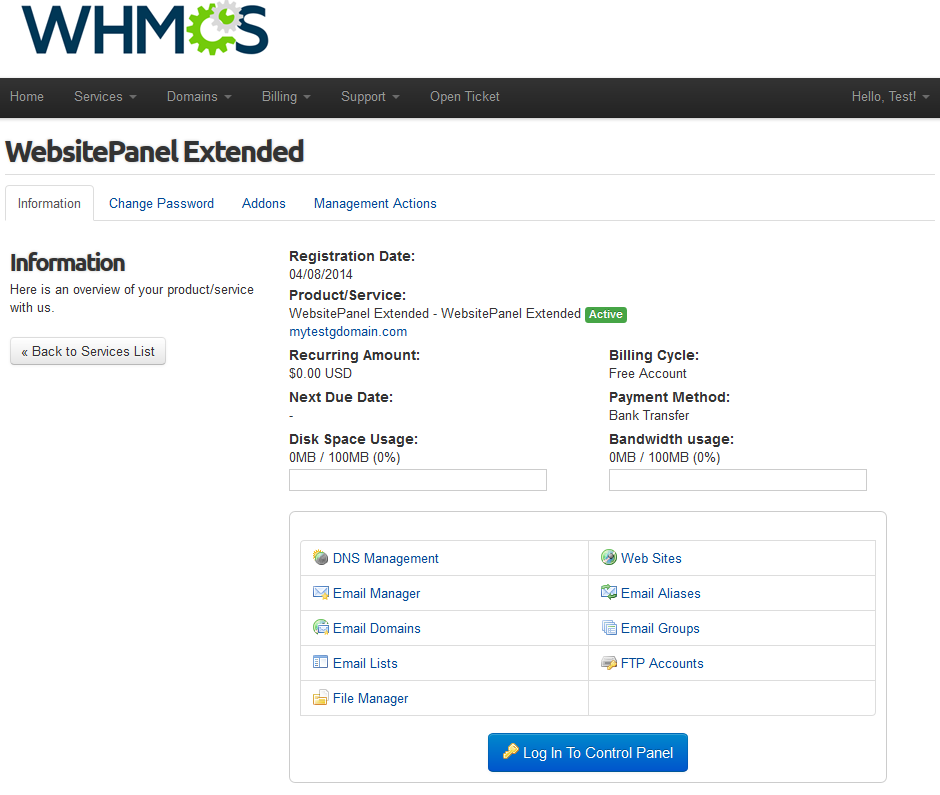This screenshot has height=795, width=940.
Task: Click the key icon on login button
Action: [511, 751]
